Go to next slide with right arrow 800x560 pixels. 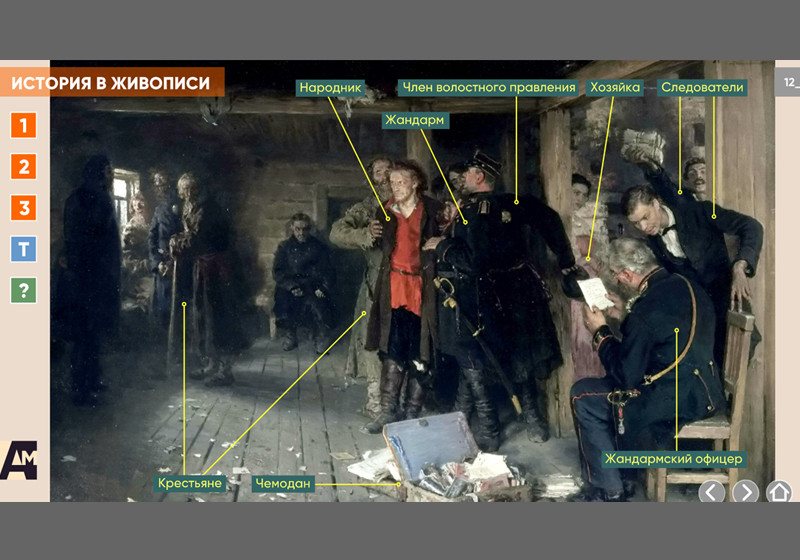click(745, 492)
